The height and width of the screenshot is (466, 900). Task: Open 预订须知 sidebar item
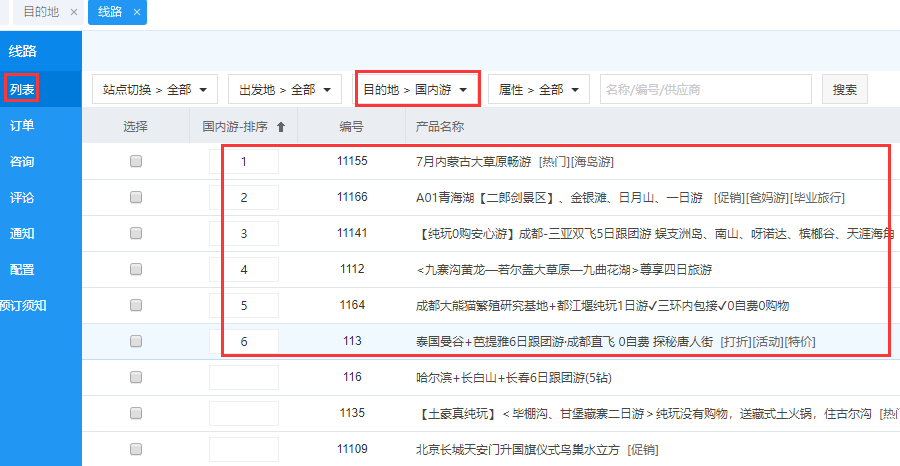pos(24,306)
